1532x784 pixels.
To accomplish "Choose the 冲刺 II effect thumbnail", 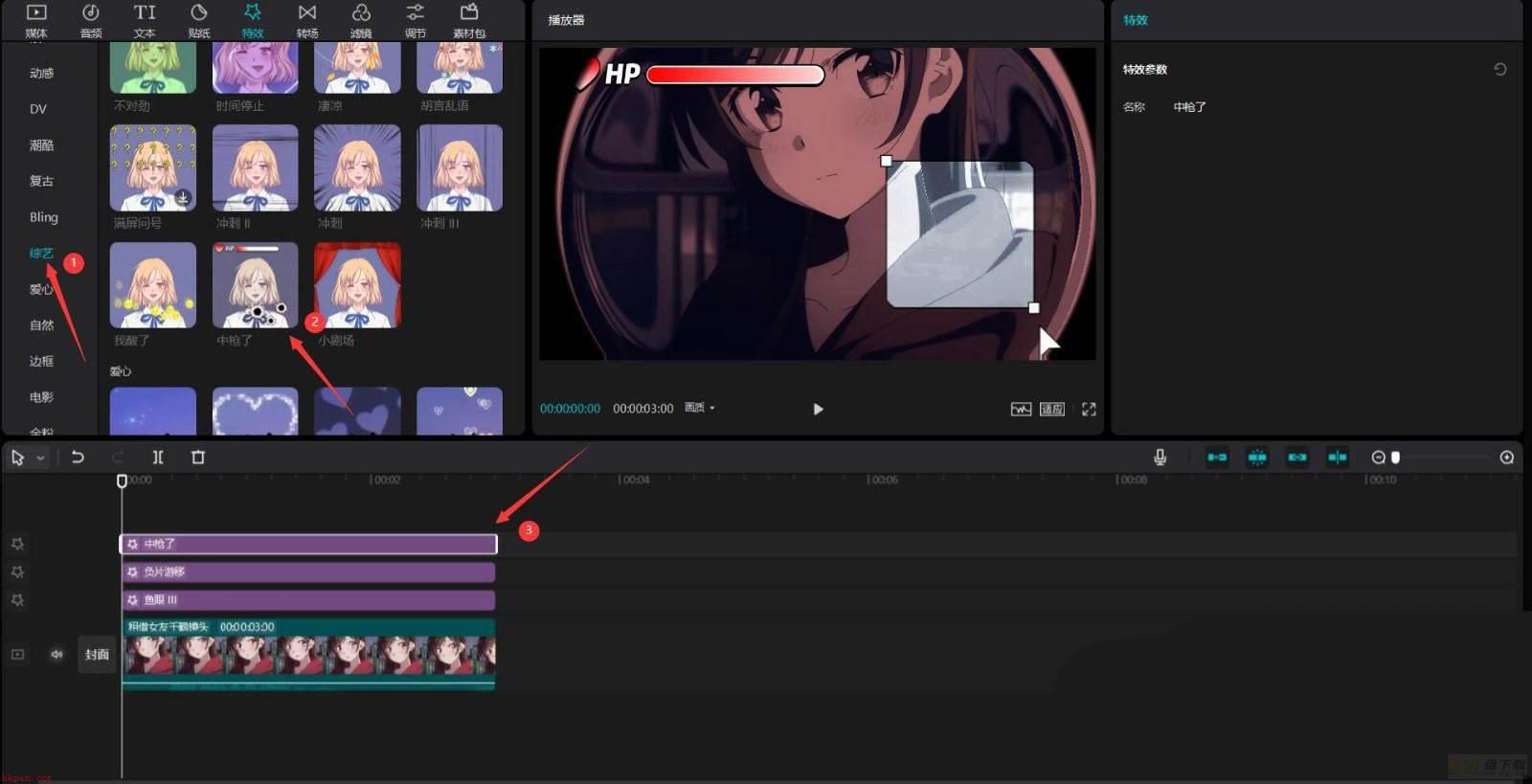I will (256, 168).
